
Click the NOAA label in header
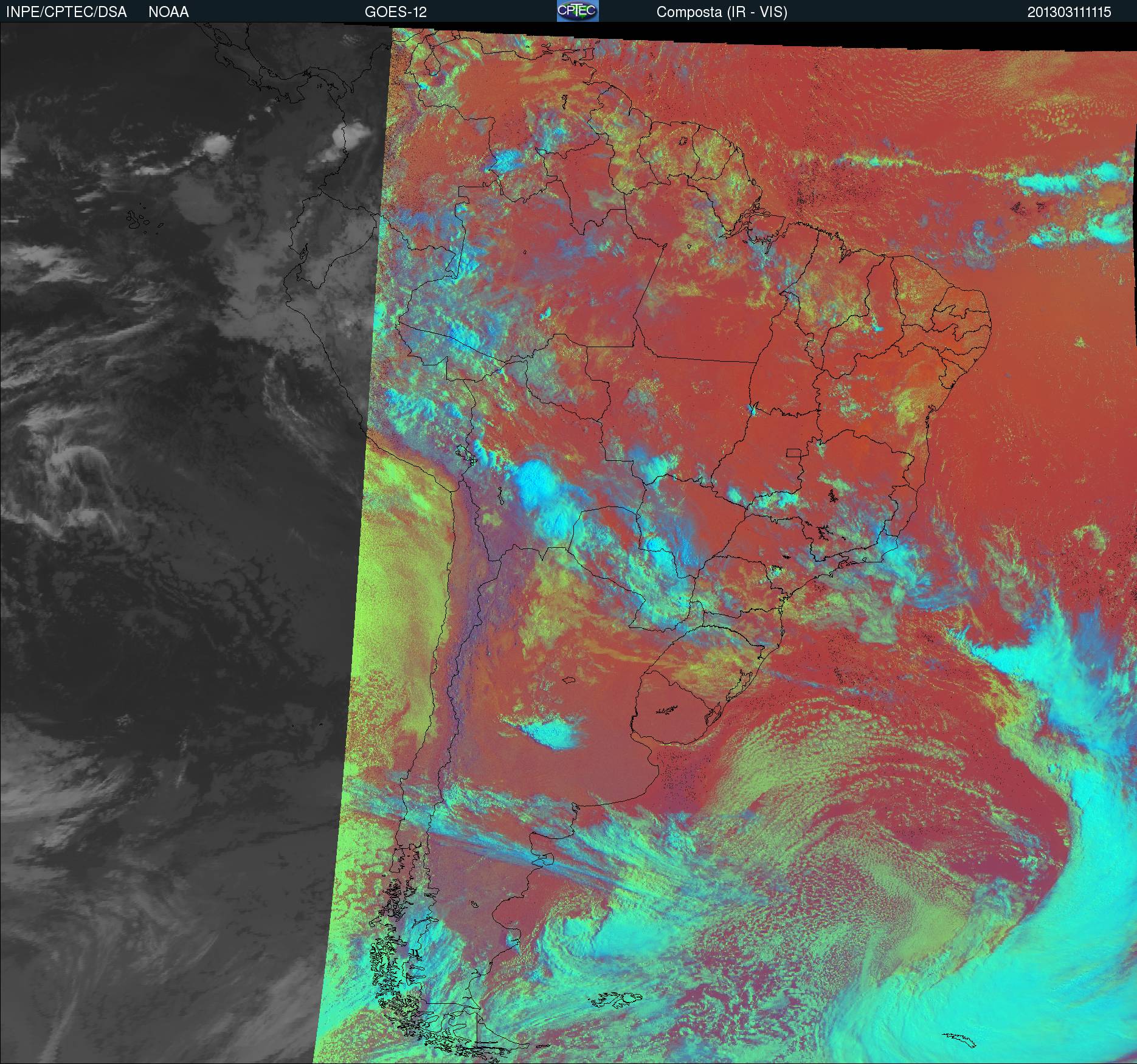point(168,12)
